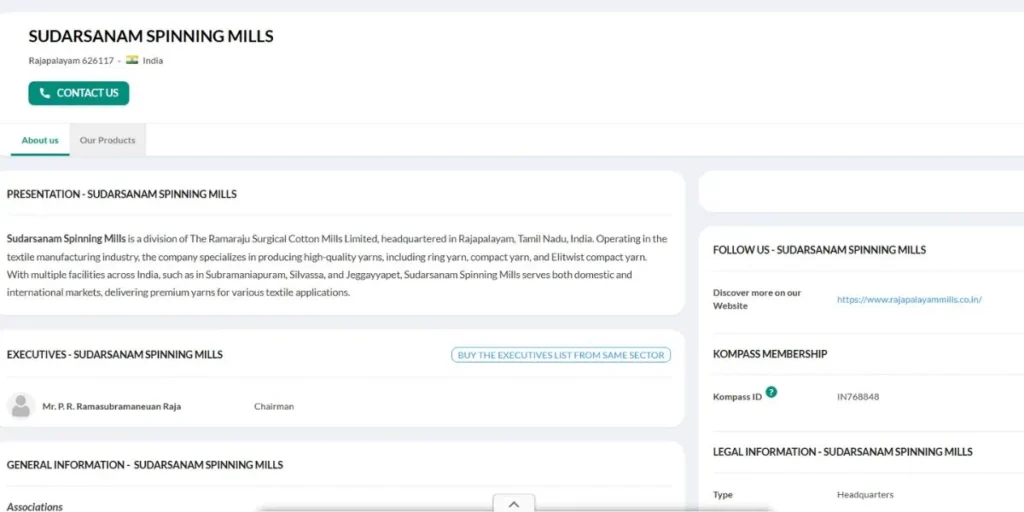Click the Kompass ID help question mark
The height and width of the screenshot is (512, 1024).
[771, 392]
